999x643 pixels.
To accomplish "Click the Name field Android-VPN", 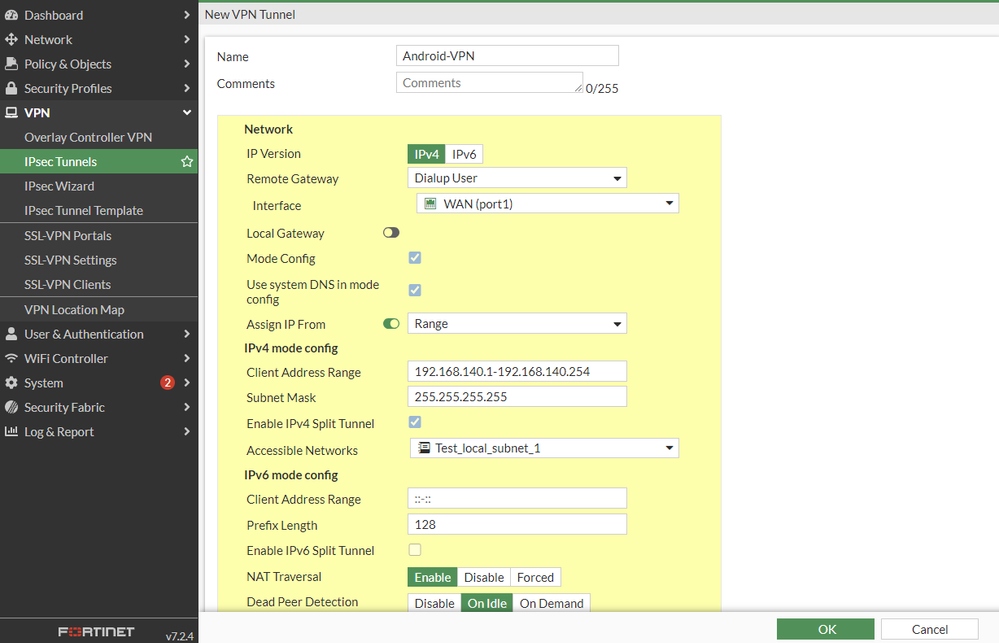I will [507, 55].
